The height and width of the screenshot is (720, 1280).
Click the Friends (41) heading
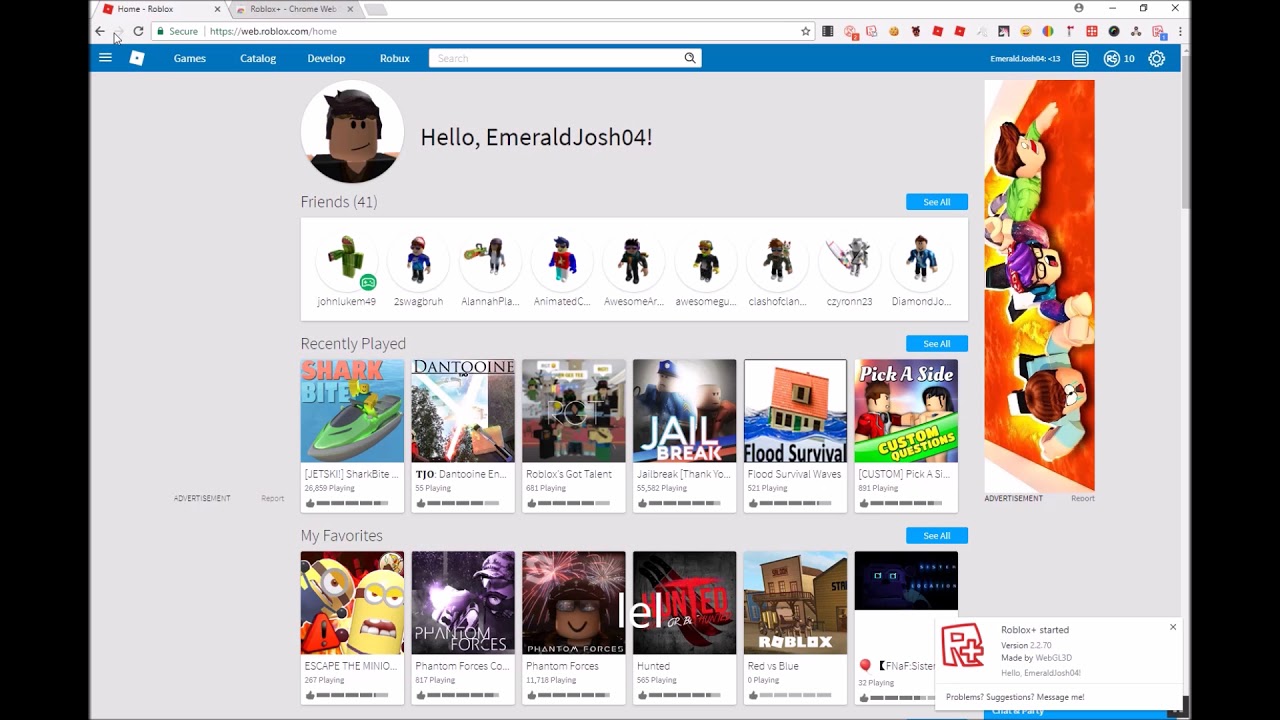coord(339,202)
